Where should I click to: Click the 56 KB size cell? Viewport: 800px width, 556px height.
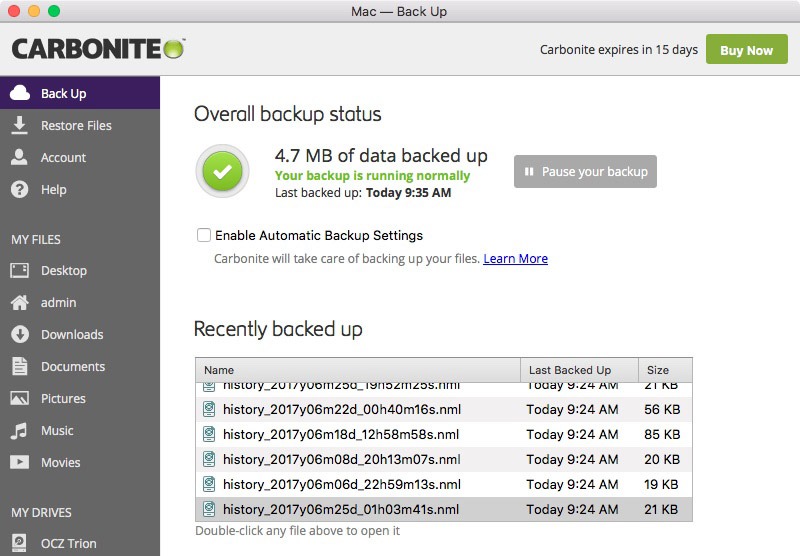pyautogui.click(x=662, y=409)
